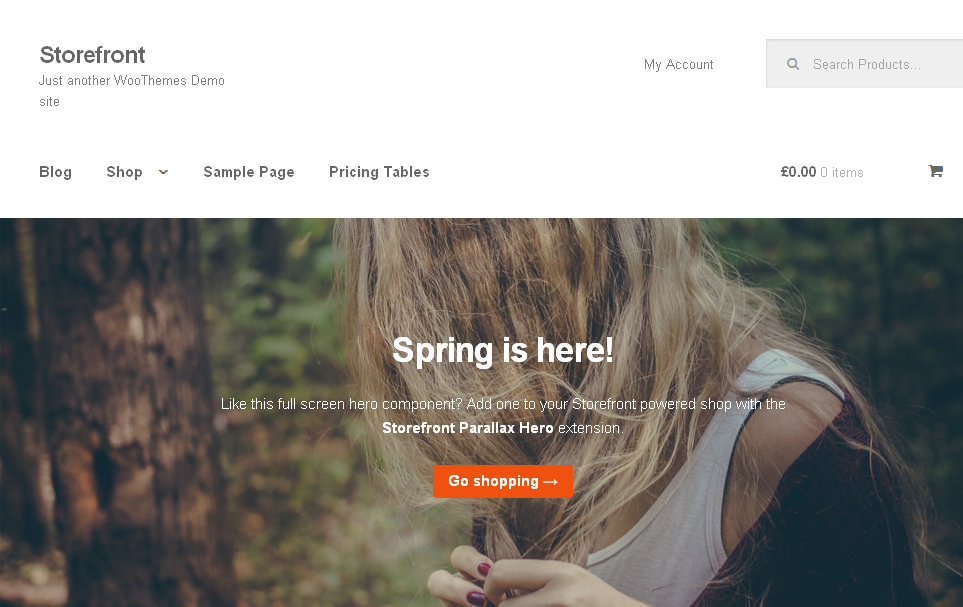Click the search magnifier icon
This screenshot has width=963, height=607.
coord(793,64)
